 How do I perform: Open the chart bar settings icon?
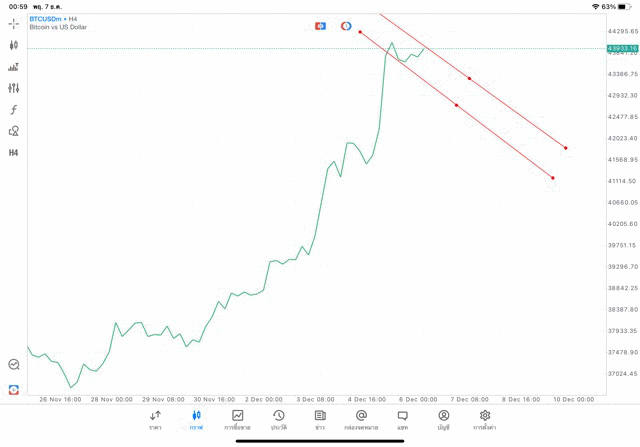14,67
